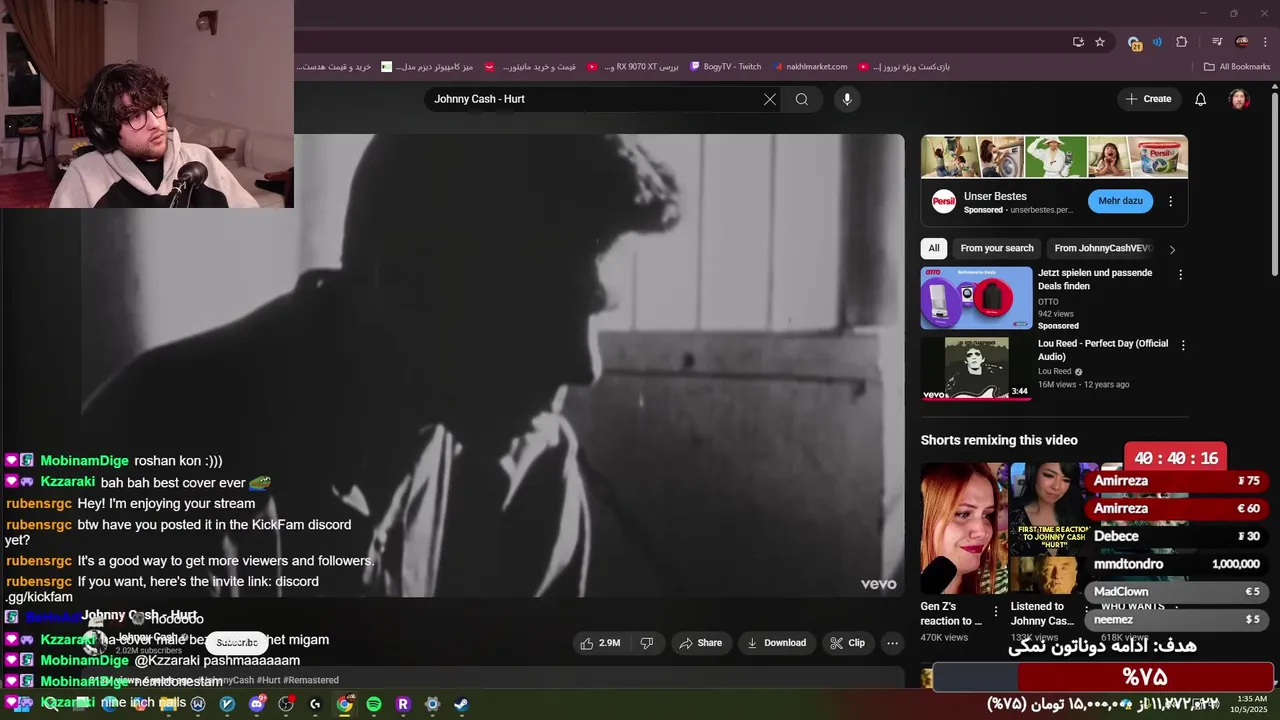Open the قیمت و خرید مانیتور bookmark
The width and height of the screenshot is (1280, 720).
click(531, 67)
